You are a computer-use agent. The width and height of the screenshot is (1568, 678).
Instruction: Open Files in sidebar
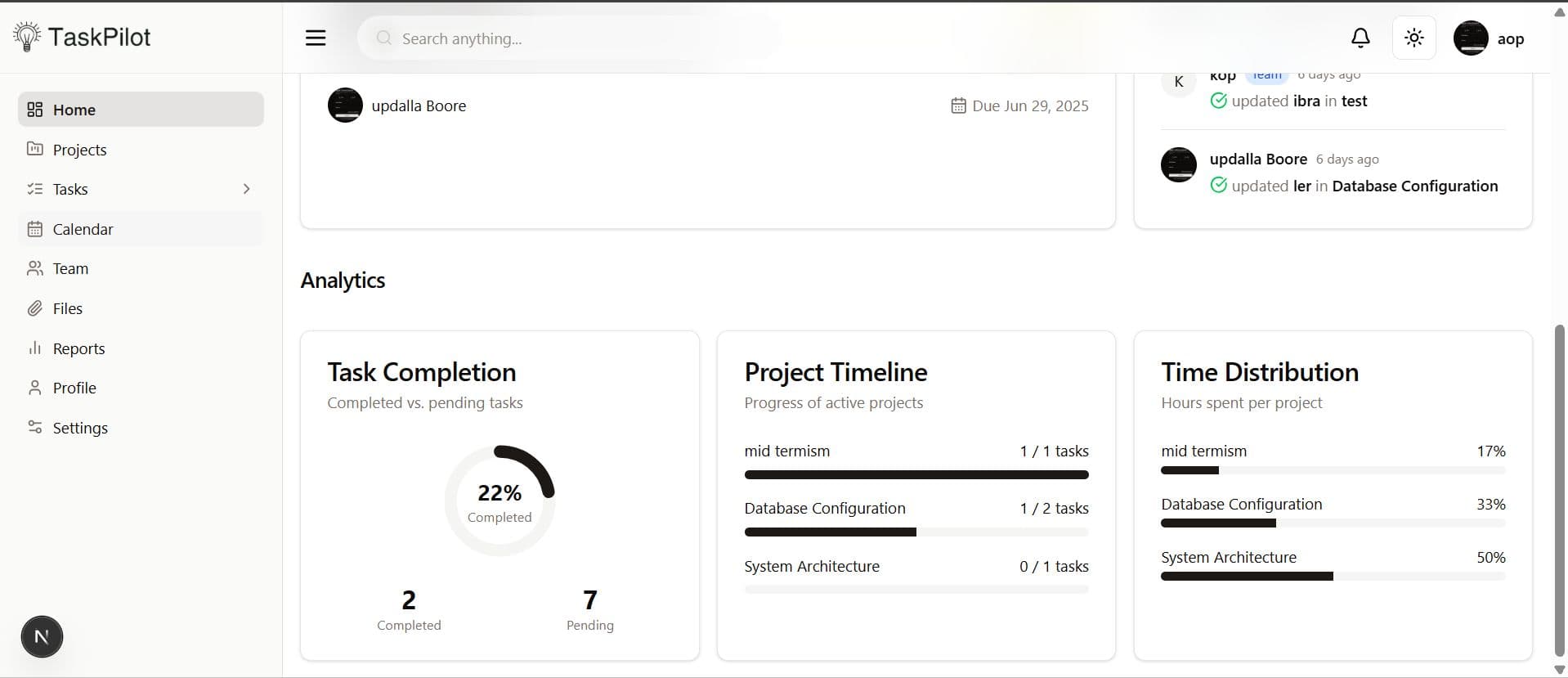[141, 308]
